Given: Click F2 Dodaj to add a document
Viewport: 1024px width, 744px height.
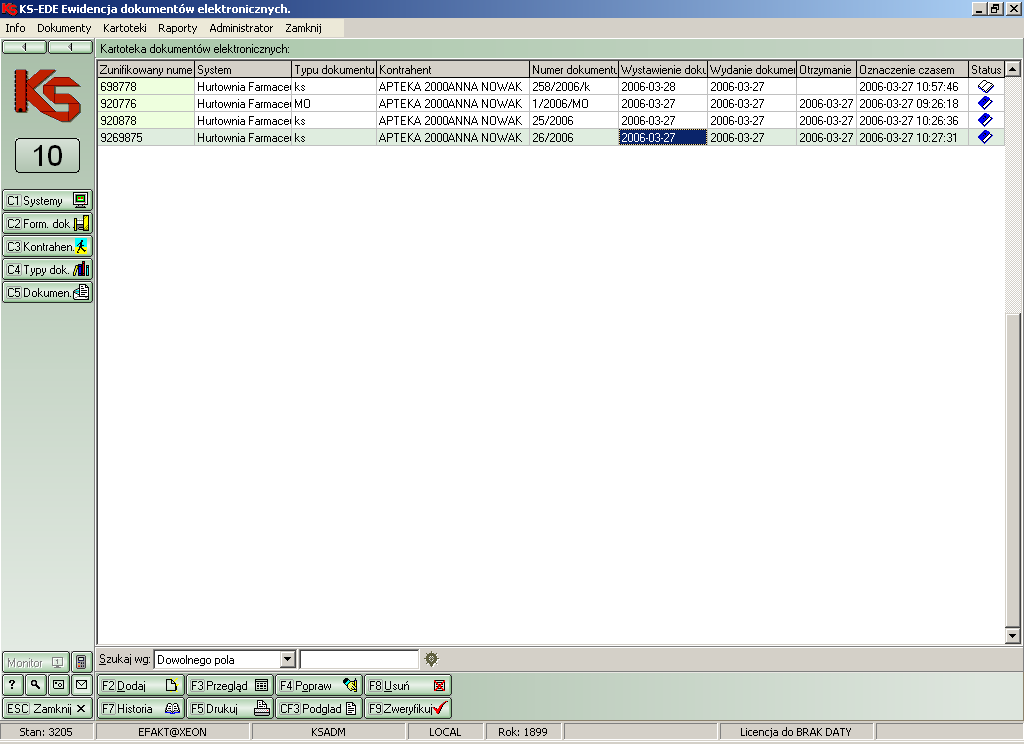Looking at the screenshot, I should 140,685.
